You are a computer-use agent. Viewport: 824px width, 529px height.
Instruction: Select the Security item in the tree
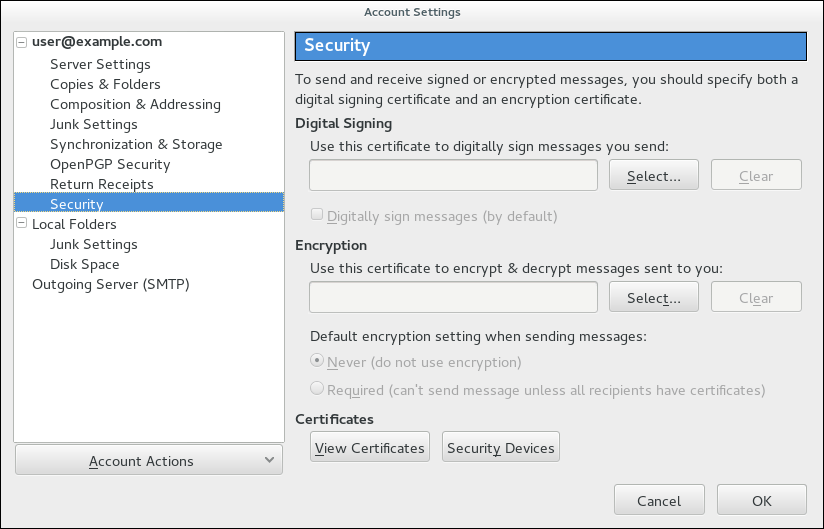tap(149, 203)
